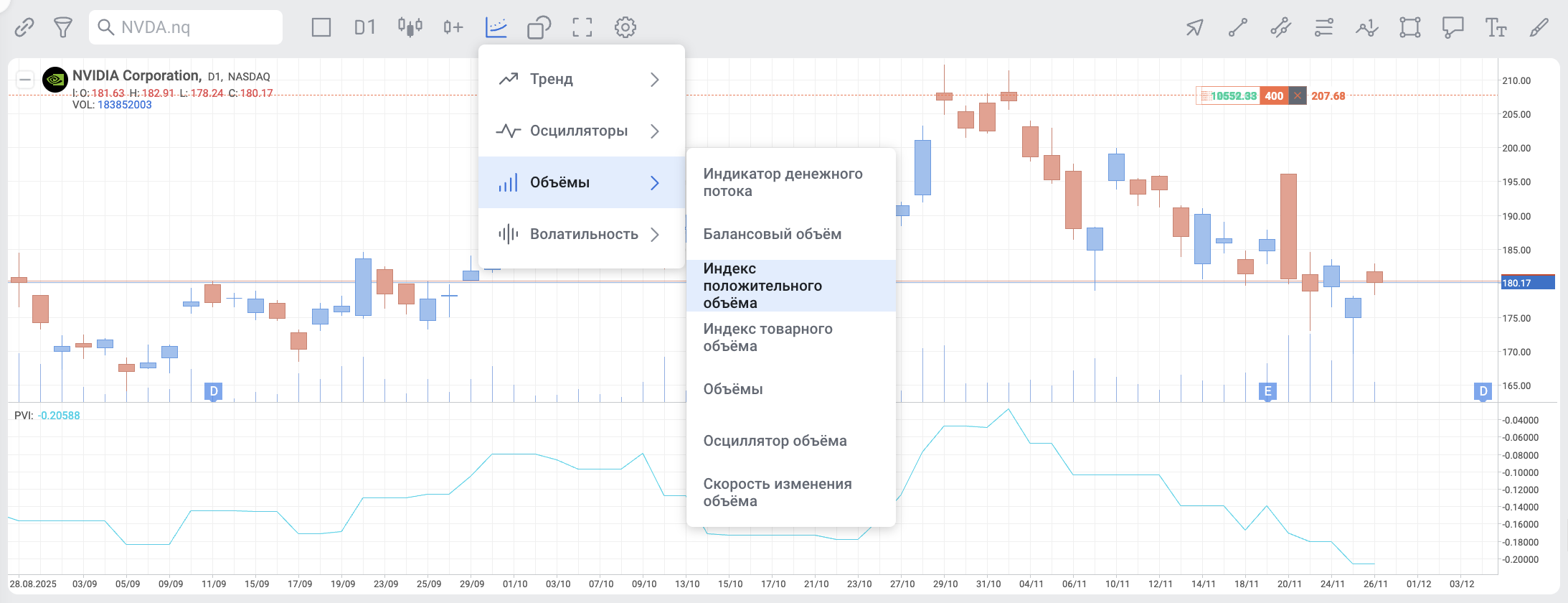Select the text annotation tool
Screen dimensions: 1568x603
(x=1496, y=27)
